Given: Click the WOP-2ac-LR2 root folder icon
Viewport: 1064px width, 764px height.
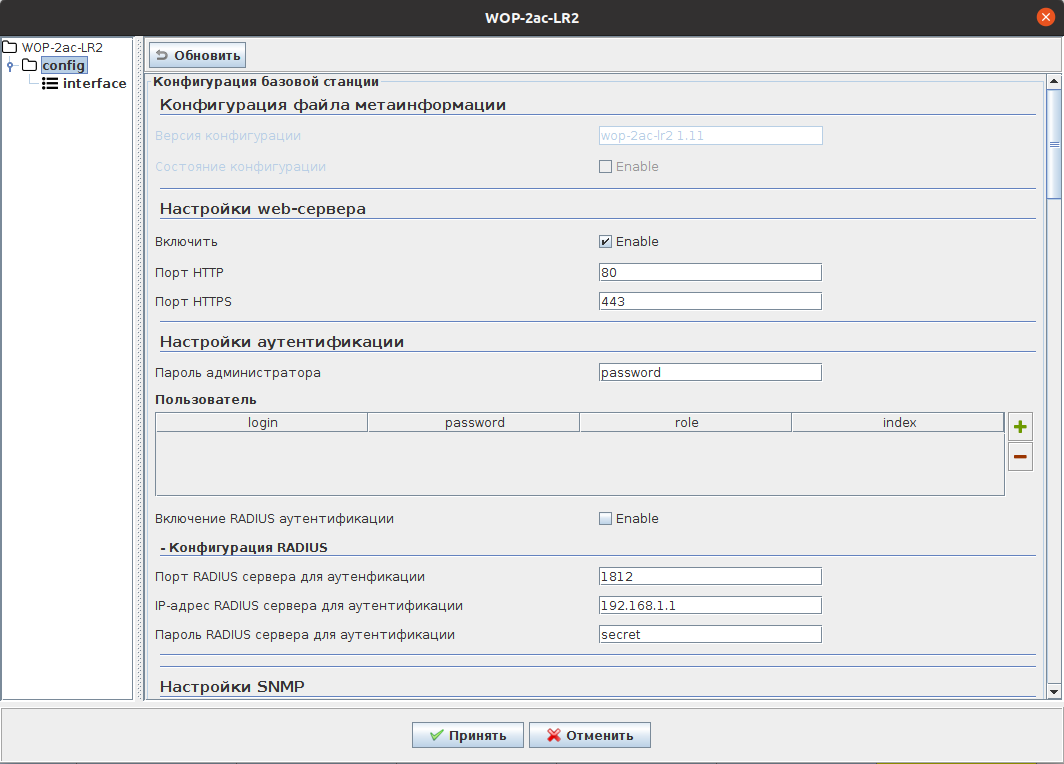Looking at the screenshot, I should [x=11, y=47].
